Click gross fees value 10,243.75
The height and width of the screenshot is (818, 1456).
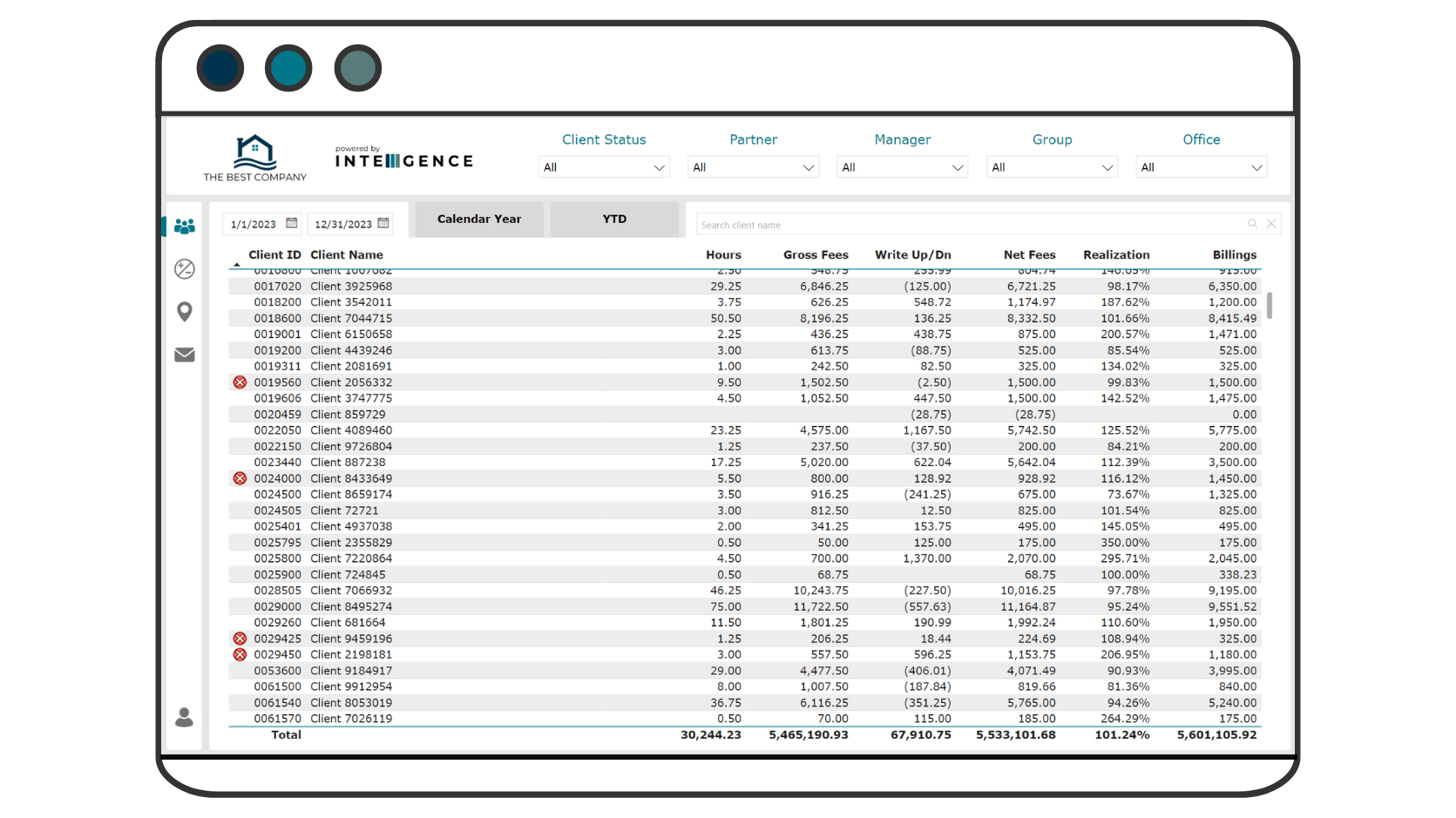pos(821,591)
